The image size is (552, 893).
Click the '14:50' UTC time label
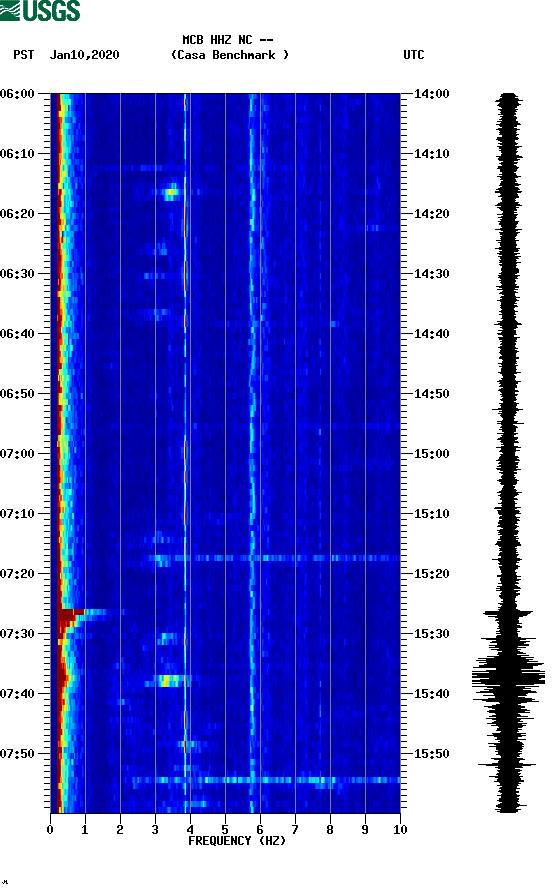tap(431, 394)
